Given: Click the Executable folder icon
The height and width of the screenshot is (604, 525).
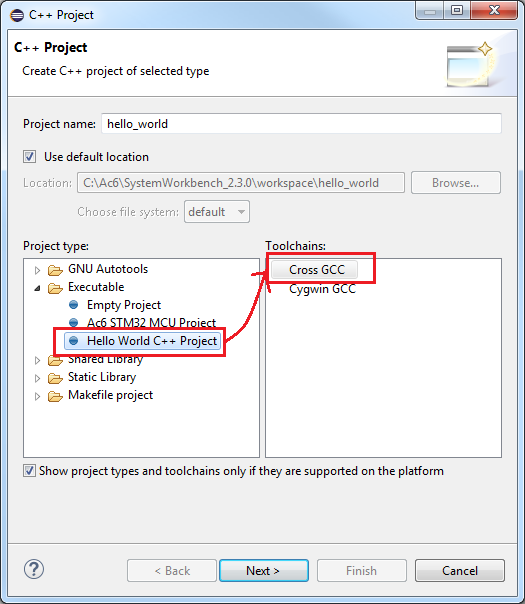Looking at the screenshot, I should [x=55, y=288].
